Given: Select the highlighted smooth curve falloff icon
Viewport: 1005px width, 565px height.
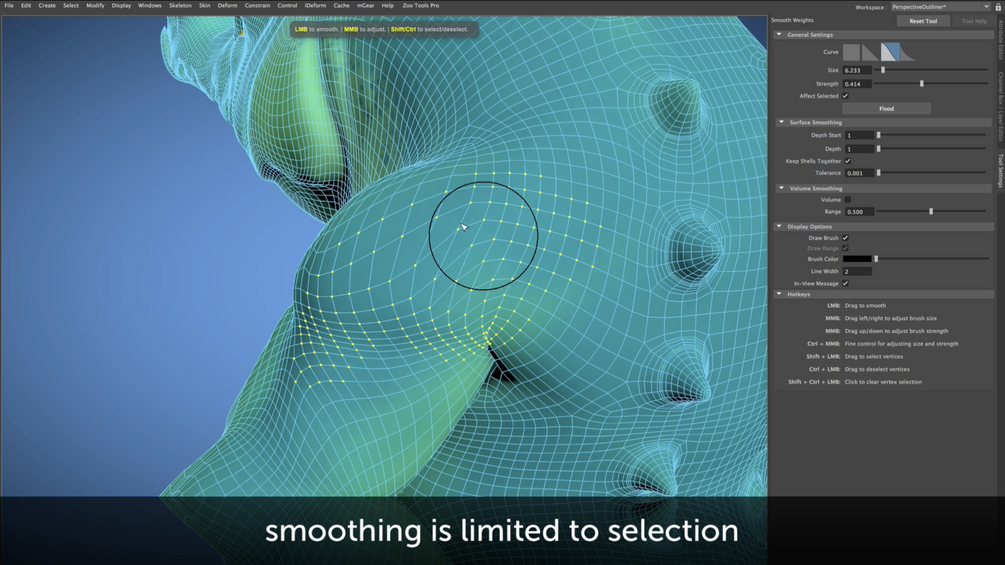Looking at the screenshot, I should 890,52.
